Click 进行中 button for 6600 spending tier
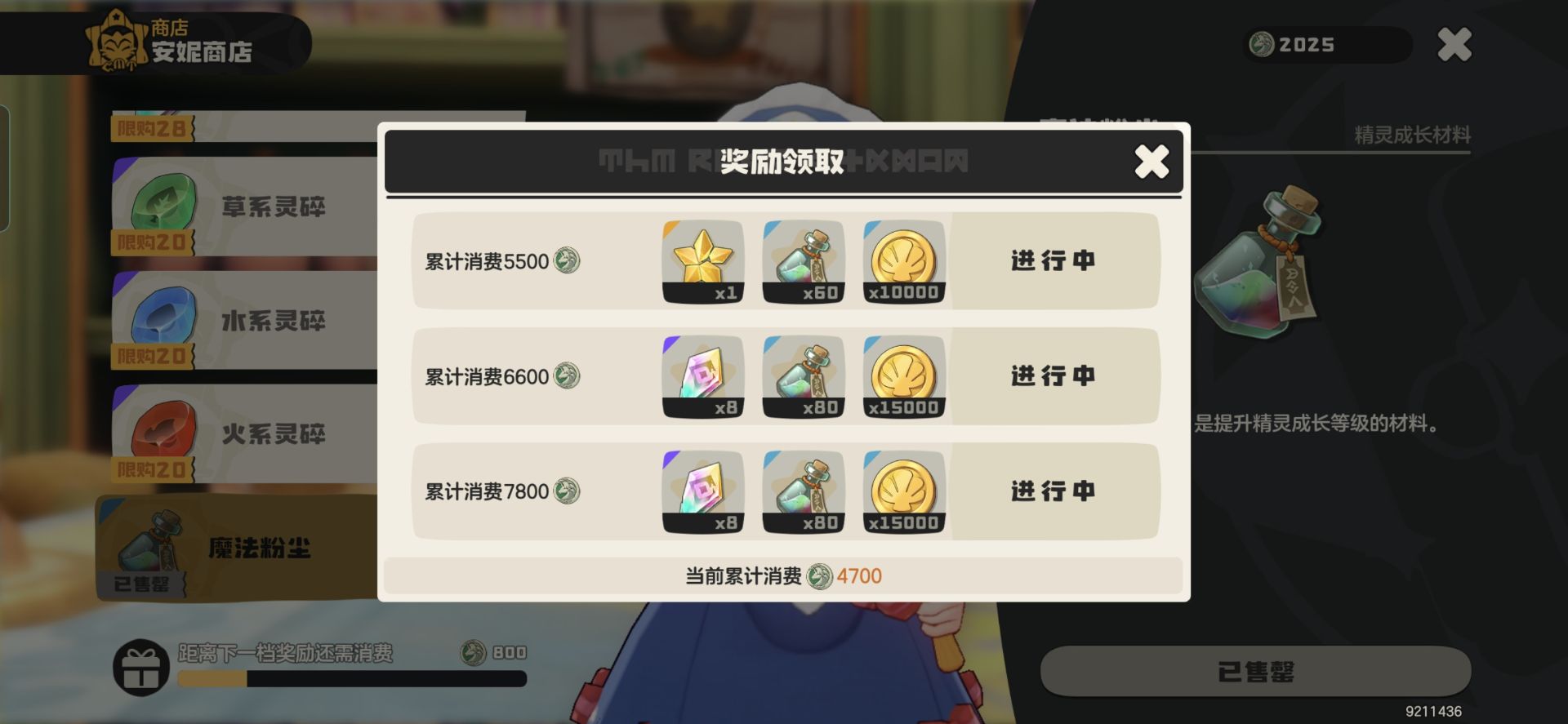The width and height of the screenshot is (1568, 724). (x=1054, y=376)
